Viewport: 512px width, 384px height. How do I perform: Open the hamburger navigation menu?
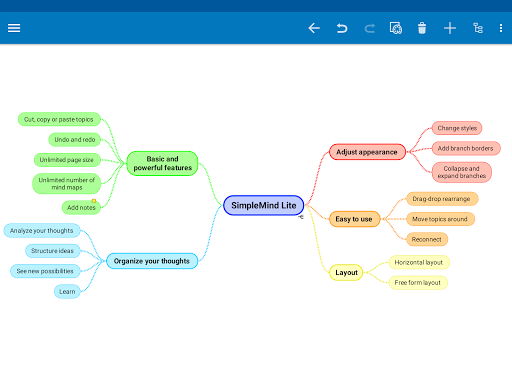click(x=14, y=28)
